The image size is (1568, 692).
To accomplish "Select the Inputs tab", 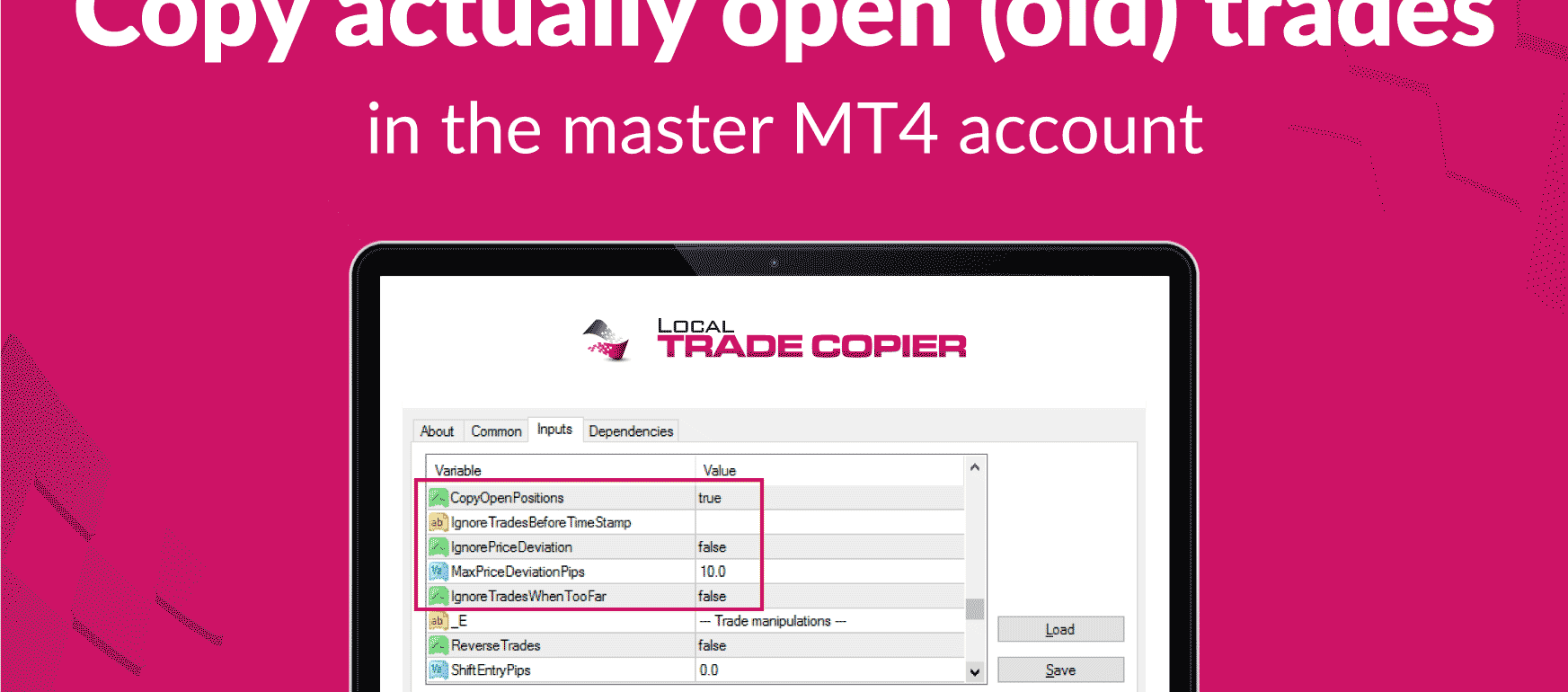I will 554,430.
